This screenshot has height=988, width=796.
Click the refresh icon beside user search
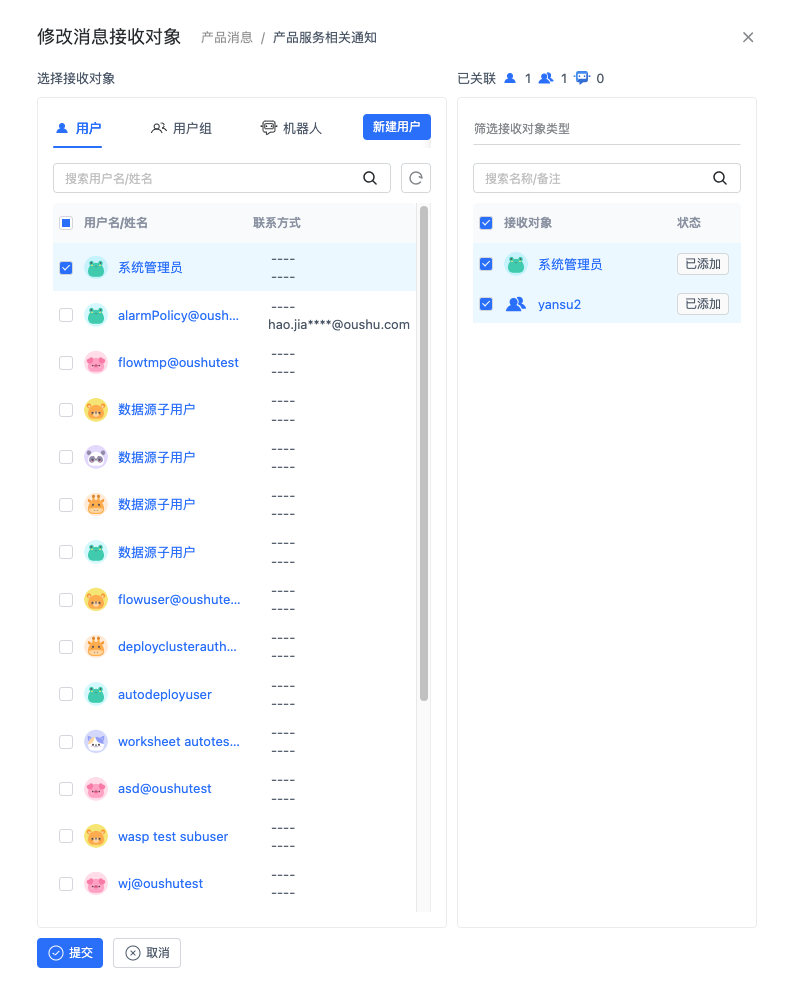pos(416,178)
